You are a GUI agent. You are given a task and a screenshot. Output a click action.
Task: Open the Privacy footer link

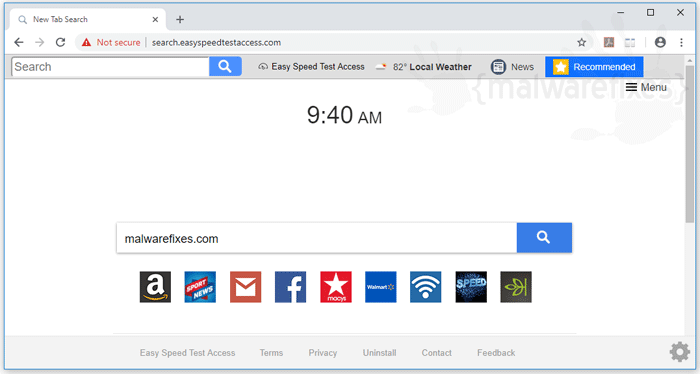coord(323,353)
